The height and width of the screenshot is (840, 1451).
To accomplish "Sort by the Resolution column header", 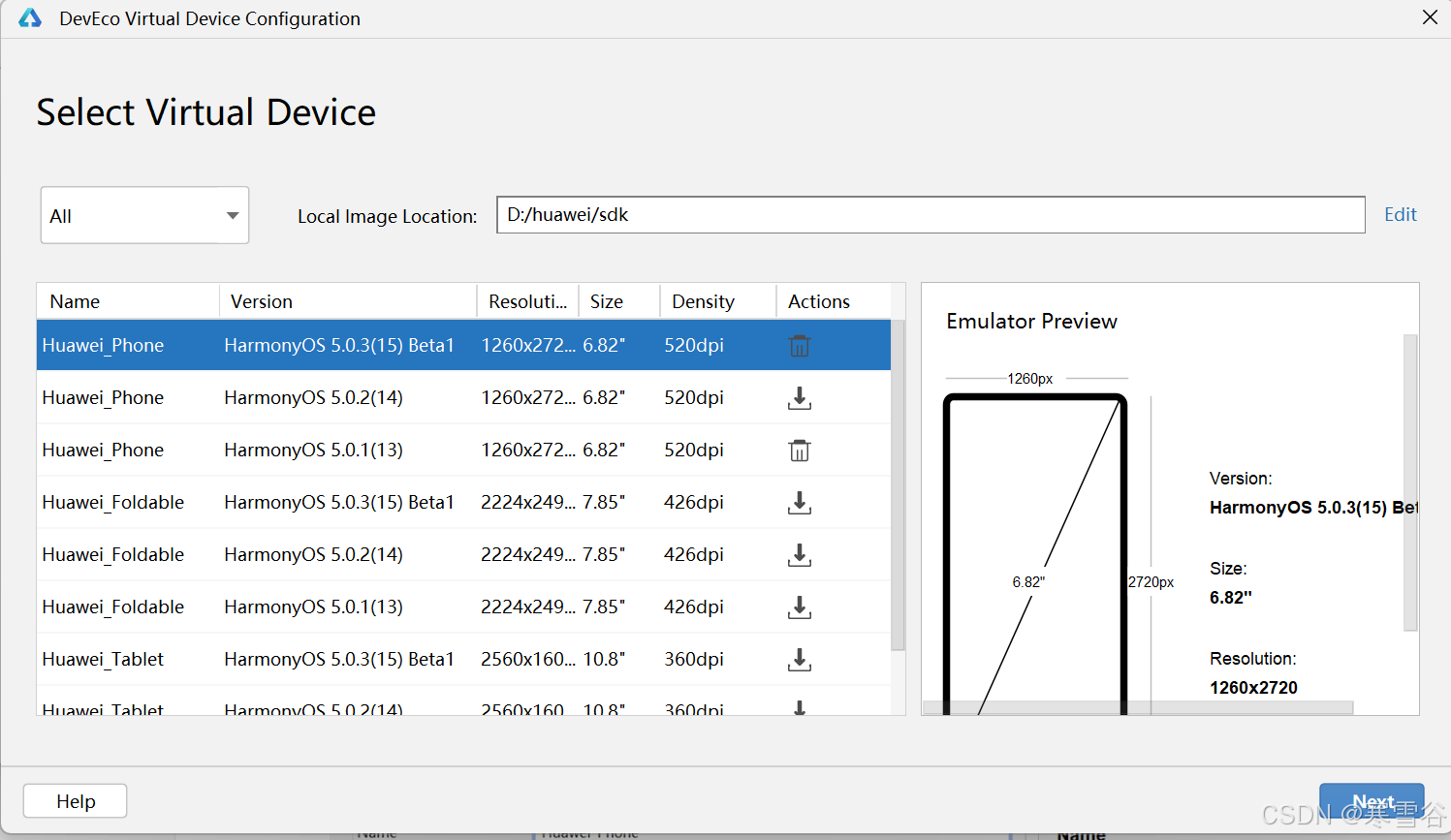I will [527, 301].
